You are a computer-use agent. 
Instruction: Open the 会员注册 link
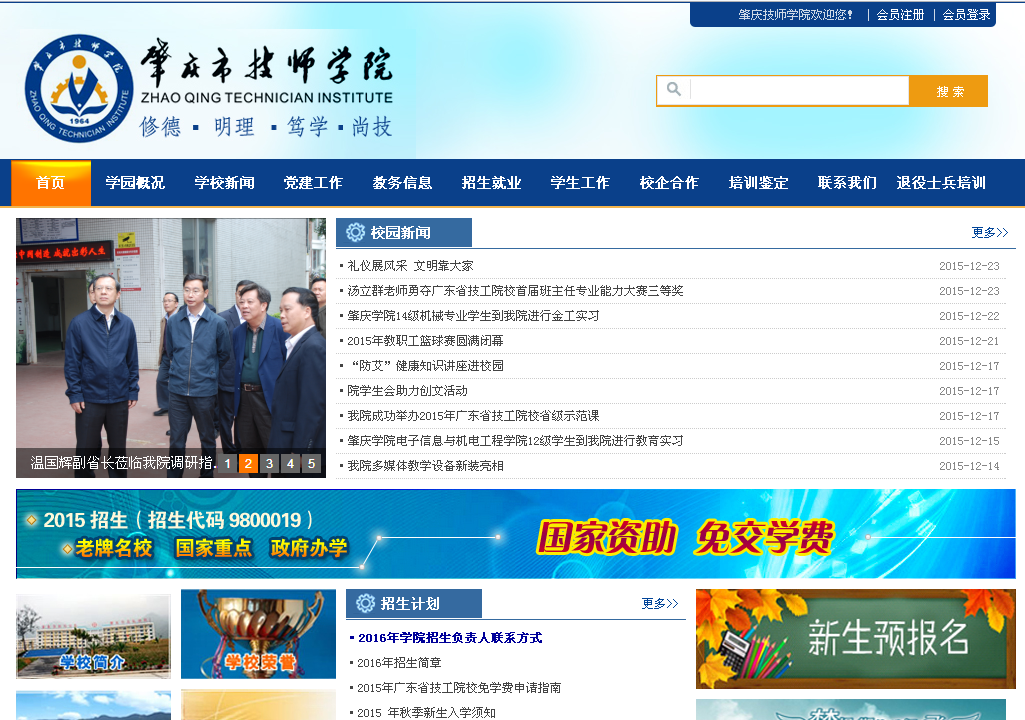tap(900, 14)
